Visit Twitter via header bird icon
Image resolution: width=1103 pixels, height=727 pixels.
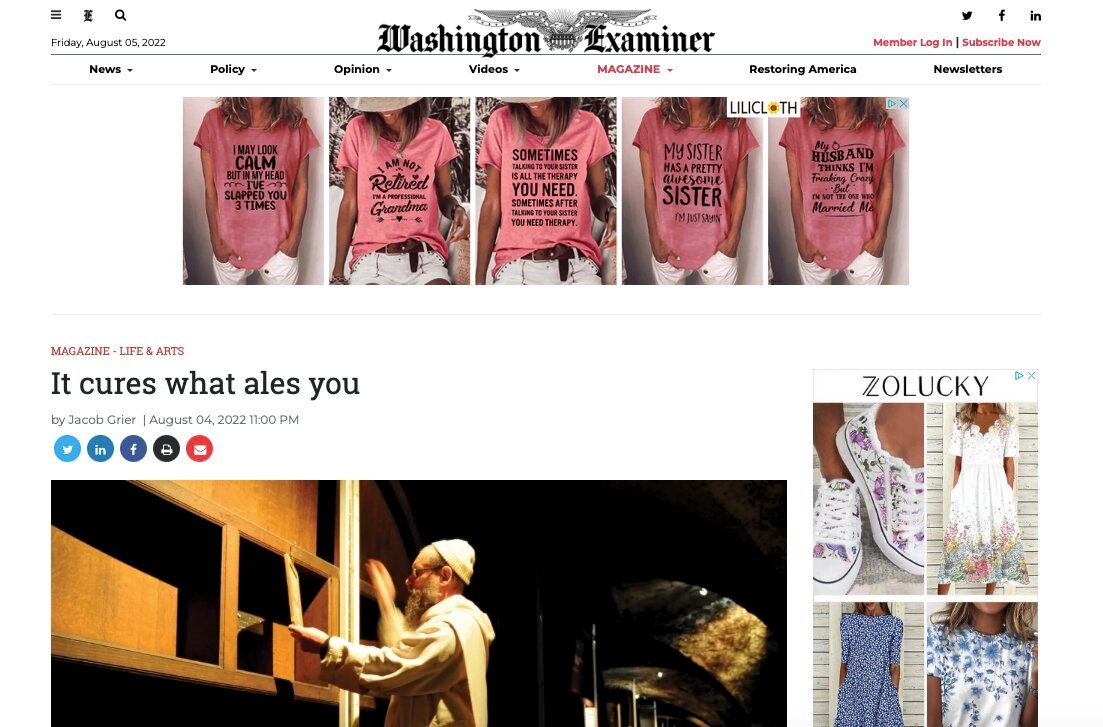[x=967, y=15]
